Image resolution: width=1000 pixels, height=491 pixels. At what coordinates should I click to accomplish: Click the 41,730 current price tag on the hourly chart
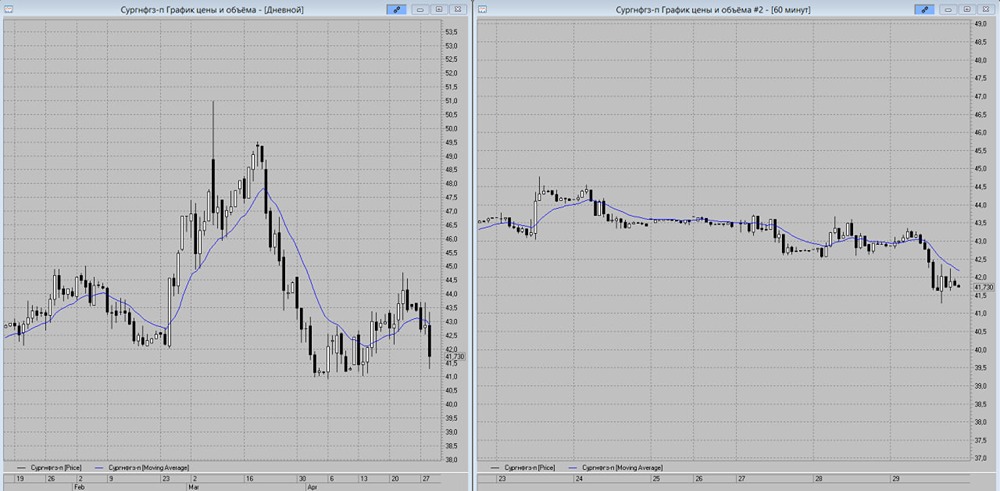tap(984, 288)
